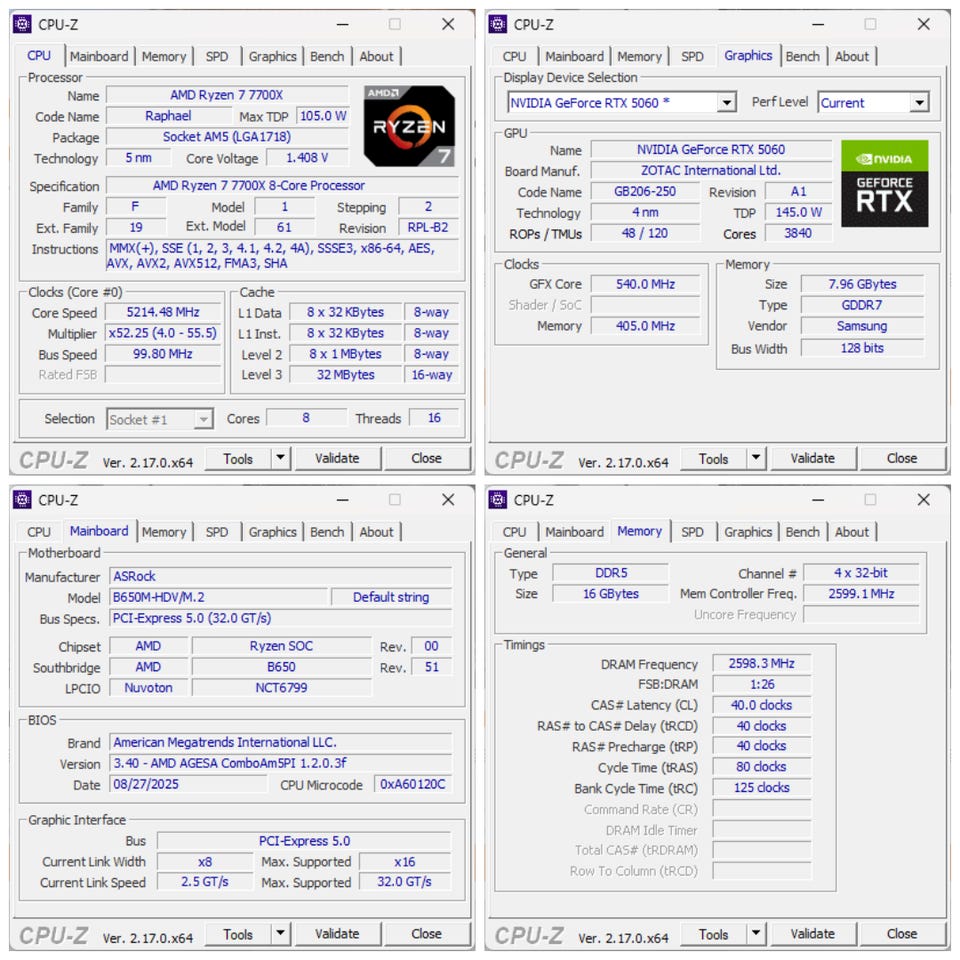Open About tab in the CPU window
Image resolution: width=960 pixels, height=960 pixels.
click(376, 56)
